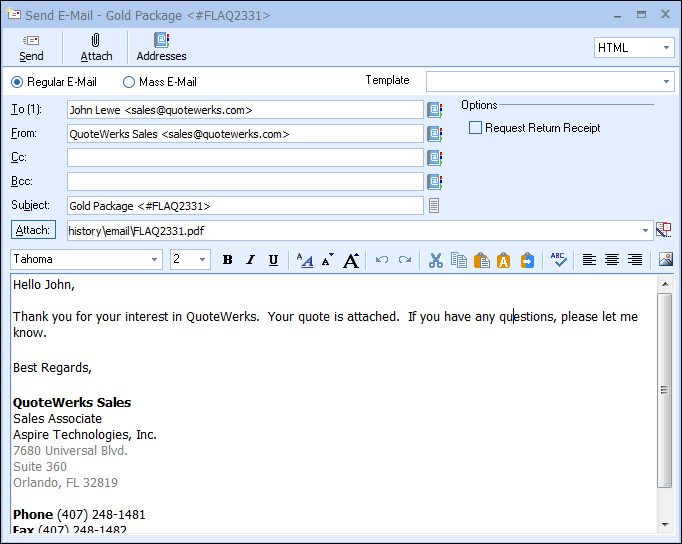682x544 pixels.
Task: Select the Mass E-Mail option
Action: coord(129,82)
